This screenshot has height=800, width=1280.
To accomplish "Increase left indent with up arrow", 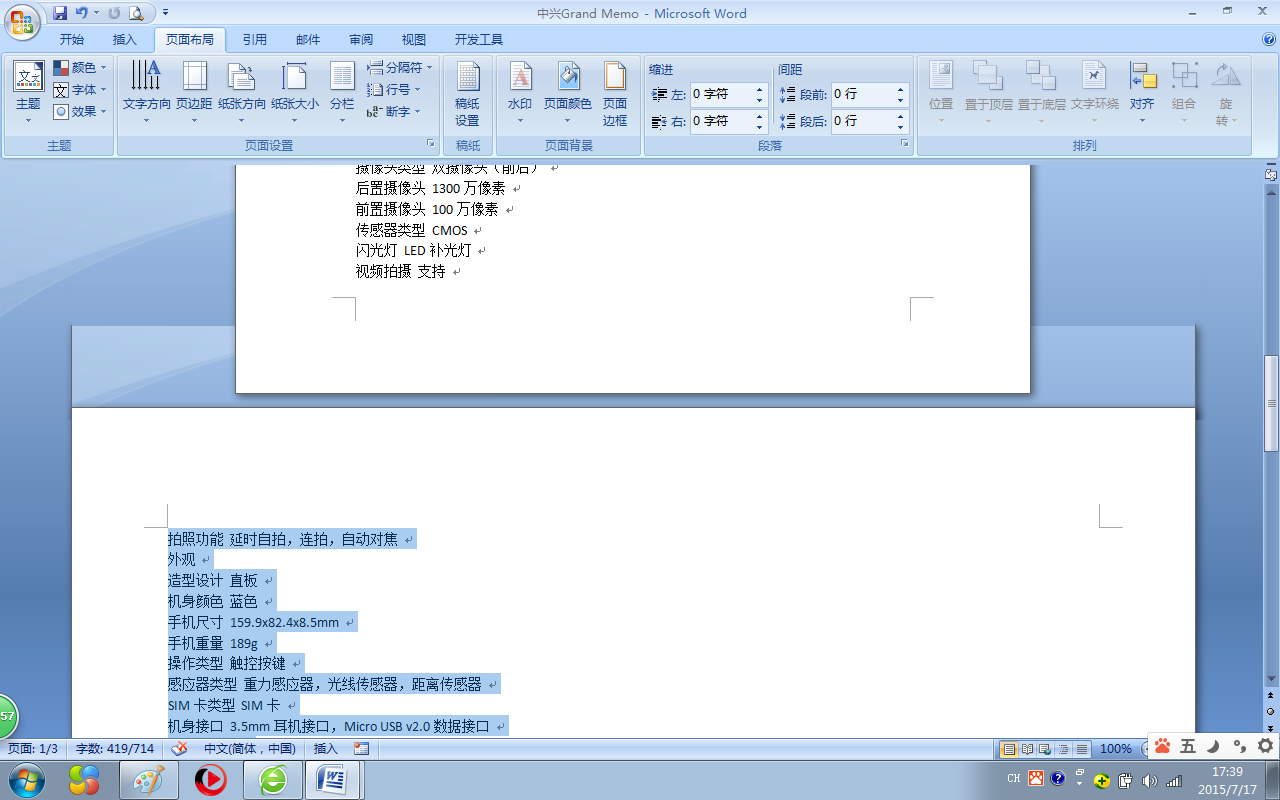I will (759, 89).
